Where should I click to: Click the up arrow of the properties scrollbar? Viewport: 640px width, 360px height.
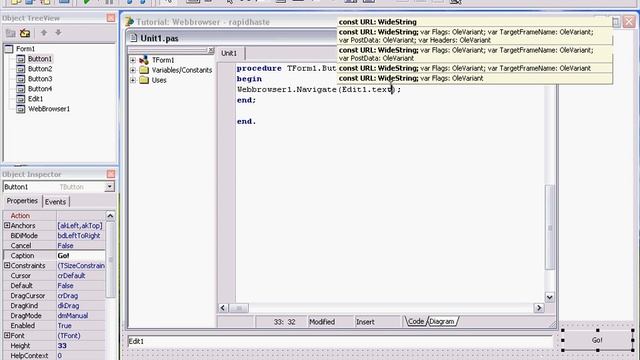tap(110, 216)
